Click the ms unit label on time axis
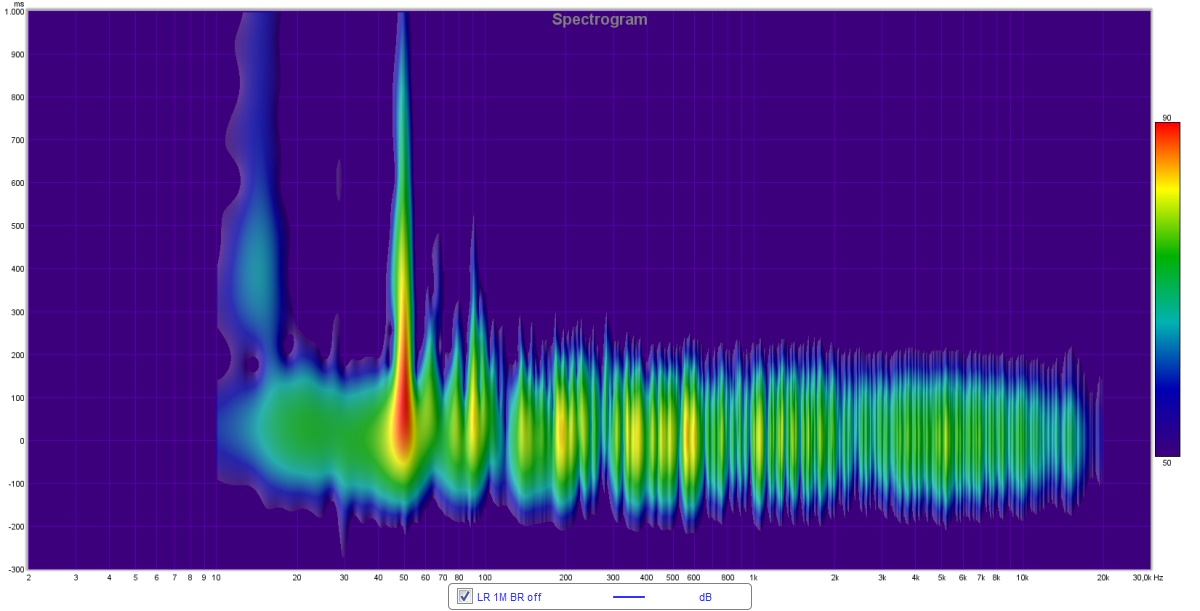This screenshot has width=1200, height=611. pos(17,5)
